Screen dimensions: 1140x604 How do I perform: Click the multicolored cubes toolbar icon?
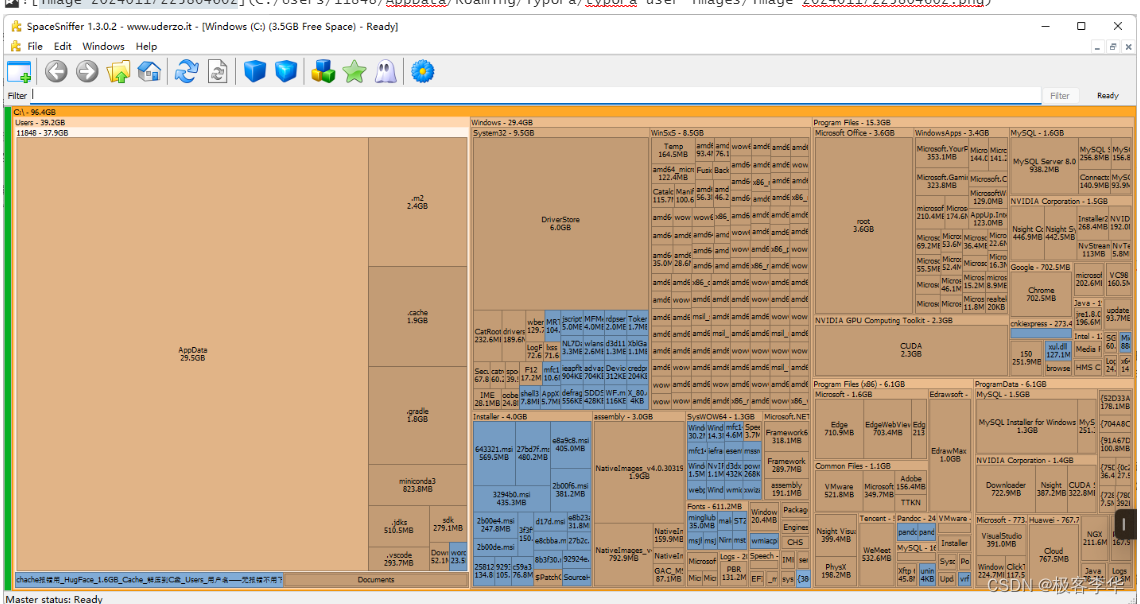323,71
